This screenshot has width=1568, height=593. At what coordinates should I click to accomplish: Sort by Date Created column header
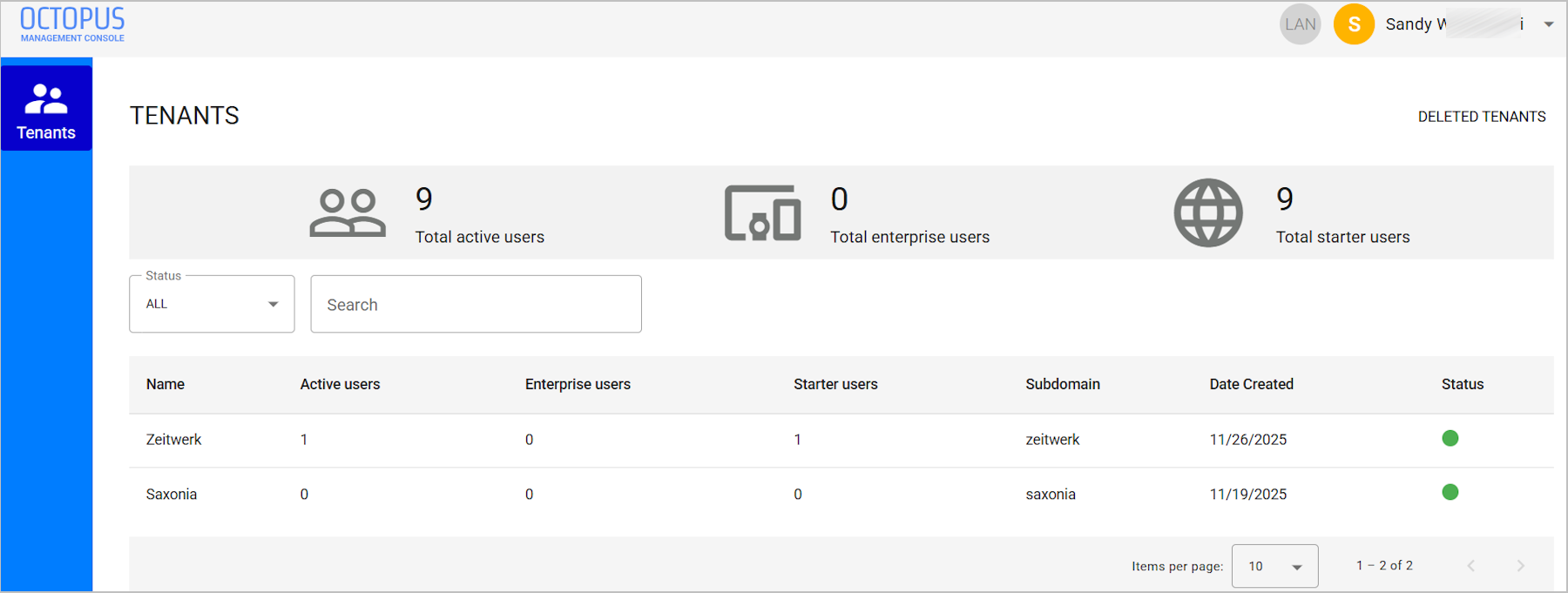pyautogui.click(x=1251, y=384)
